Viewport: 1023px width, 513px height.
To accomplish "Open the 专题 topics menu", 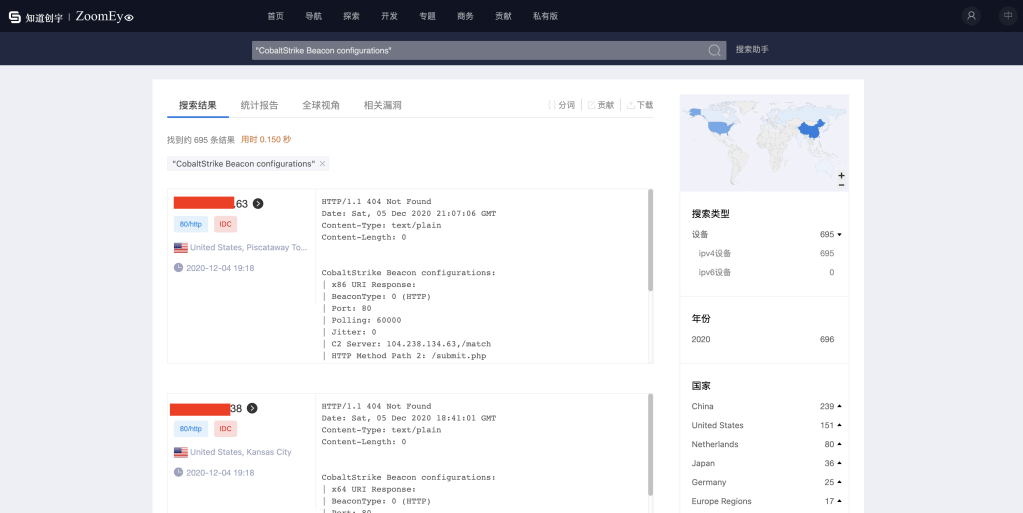I will [427, 16].
